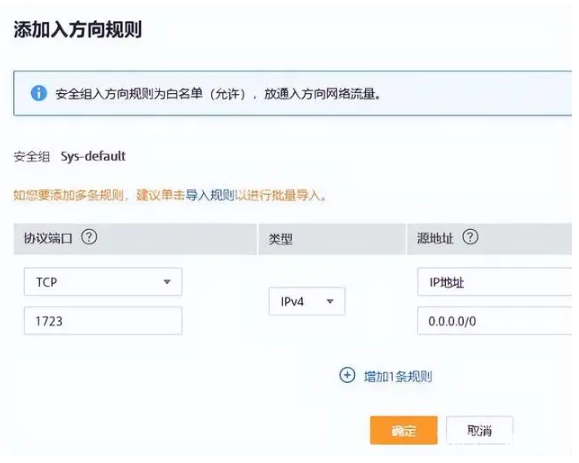This screenshot has width=579, height=463.
Task: Click the IPv4 dropdown arrow
Action: (330, 302)
